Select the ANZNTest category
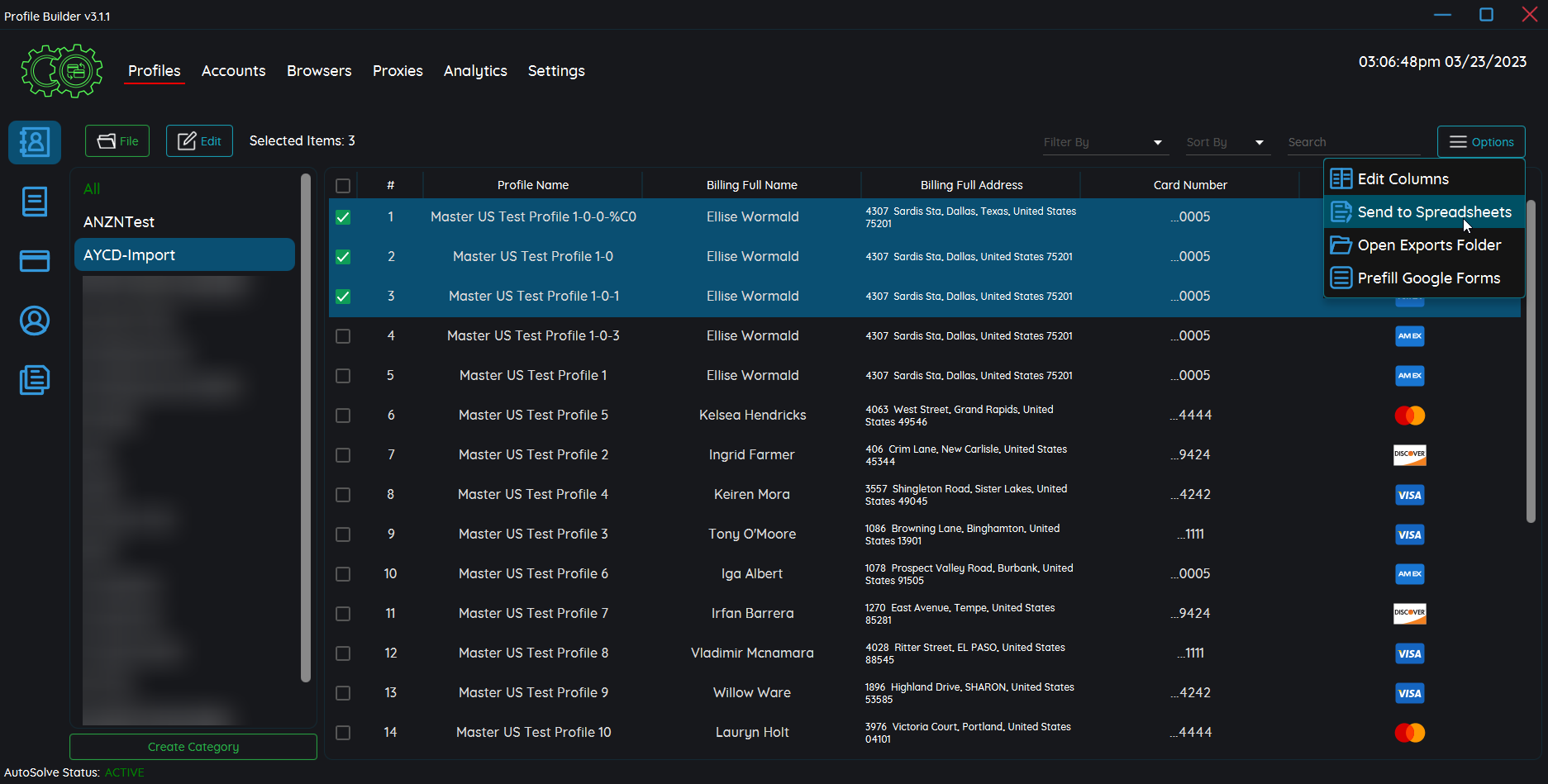The image size is (1548, 784). coord(185,221)
